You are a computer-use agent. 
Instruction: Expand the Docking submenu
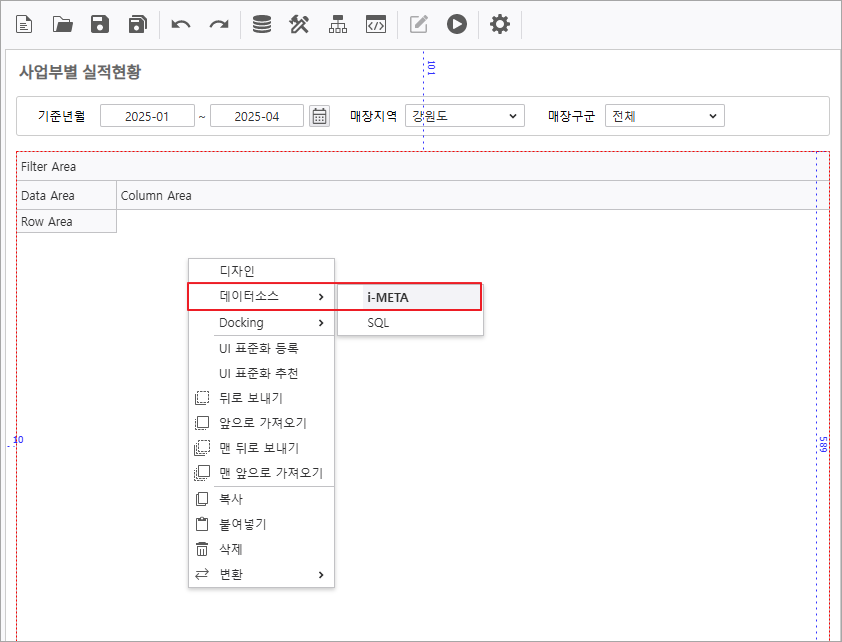point(261,323)
